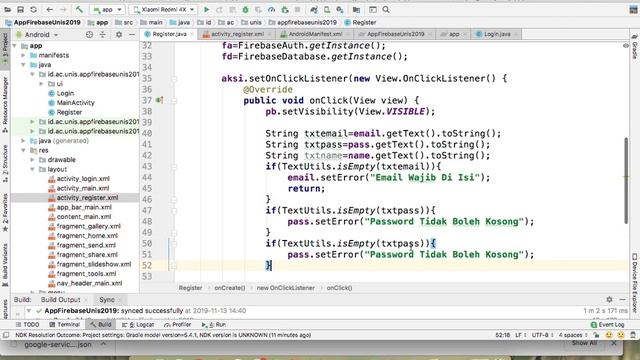The height and width of the screenshot is (360, 640).
Task: Select the Register.java editor tab
Action: pos(169,34)
